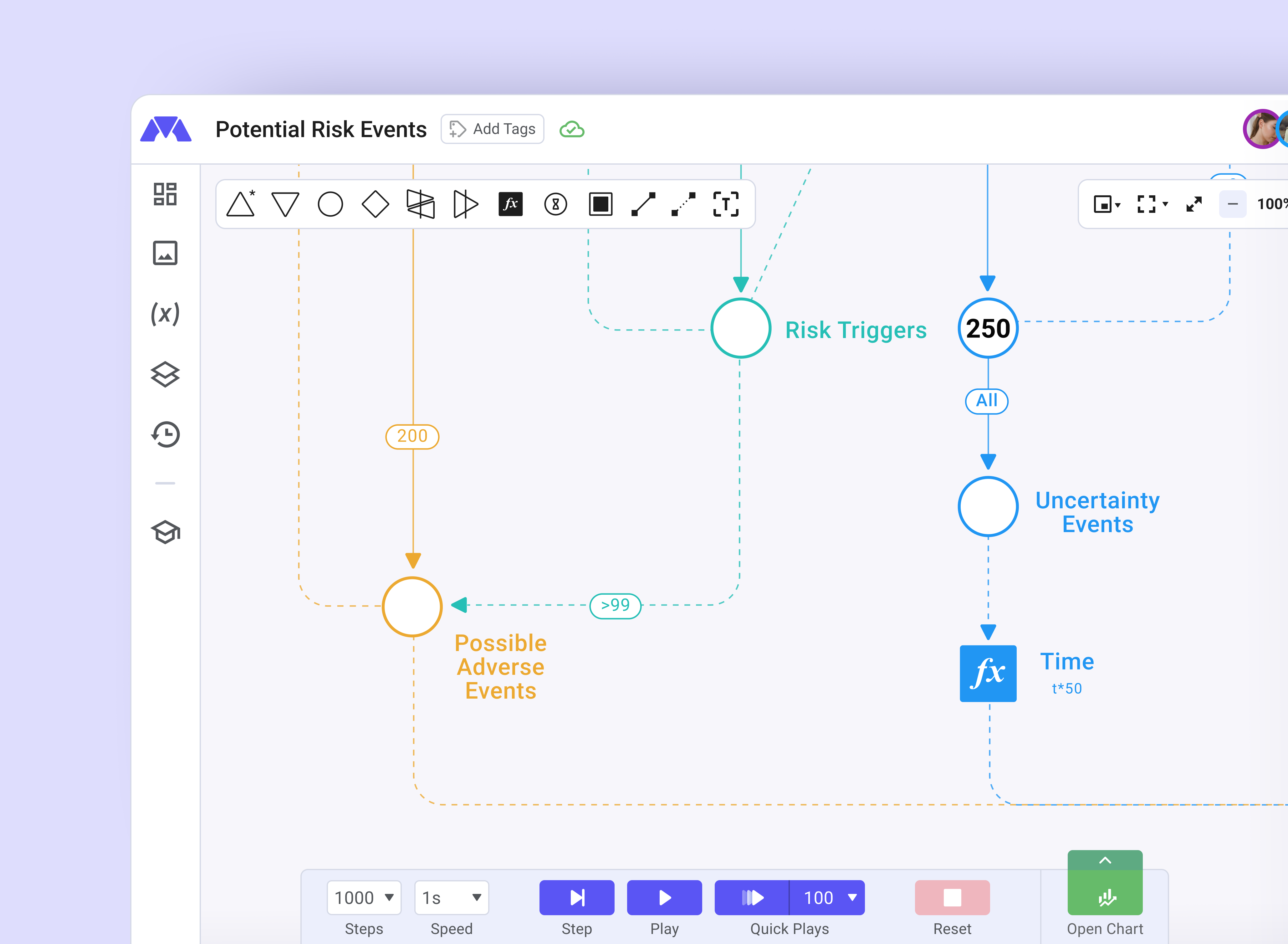This screenshot has height=944, width=1288.
Task: Click the Time label text
Action: click(x=1067, y=661)
